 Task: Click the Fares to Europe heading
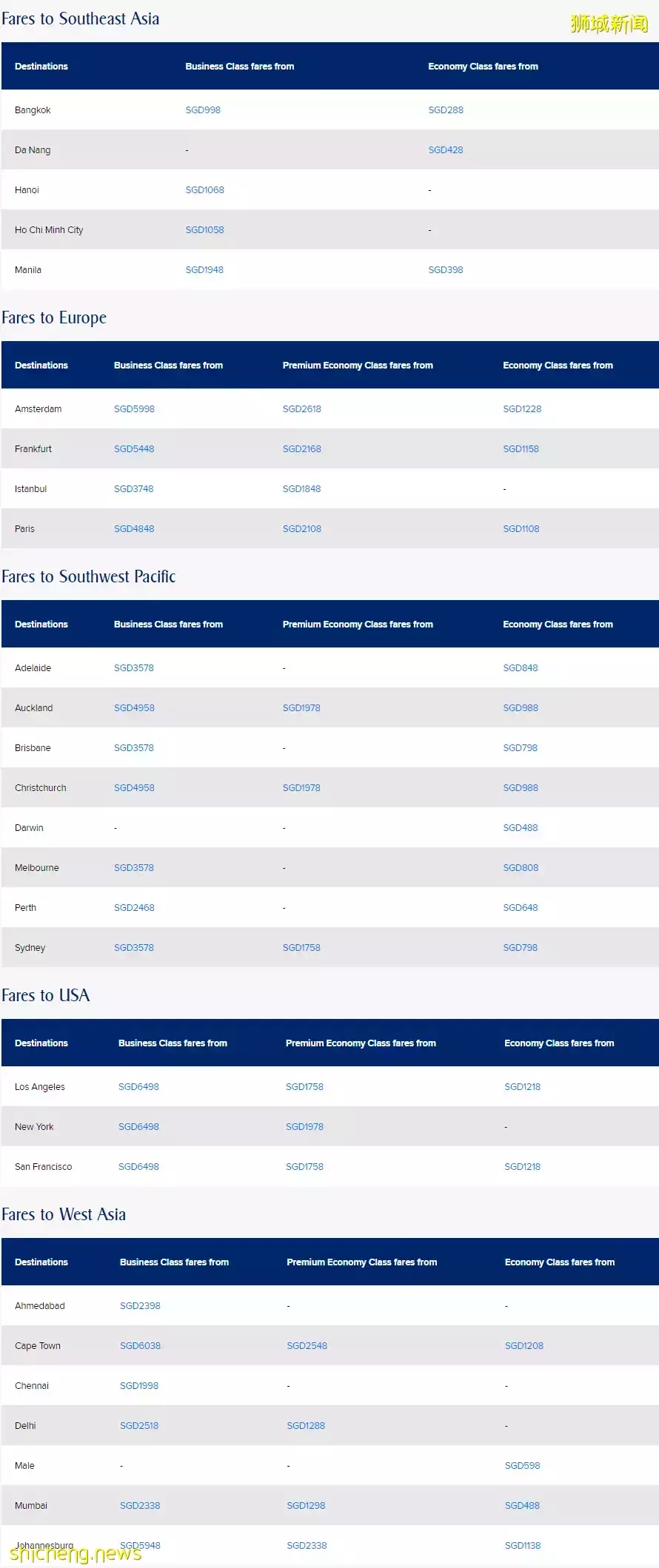[x=54, y=318]
